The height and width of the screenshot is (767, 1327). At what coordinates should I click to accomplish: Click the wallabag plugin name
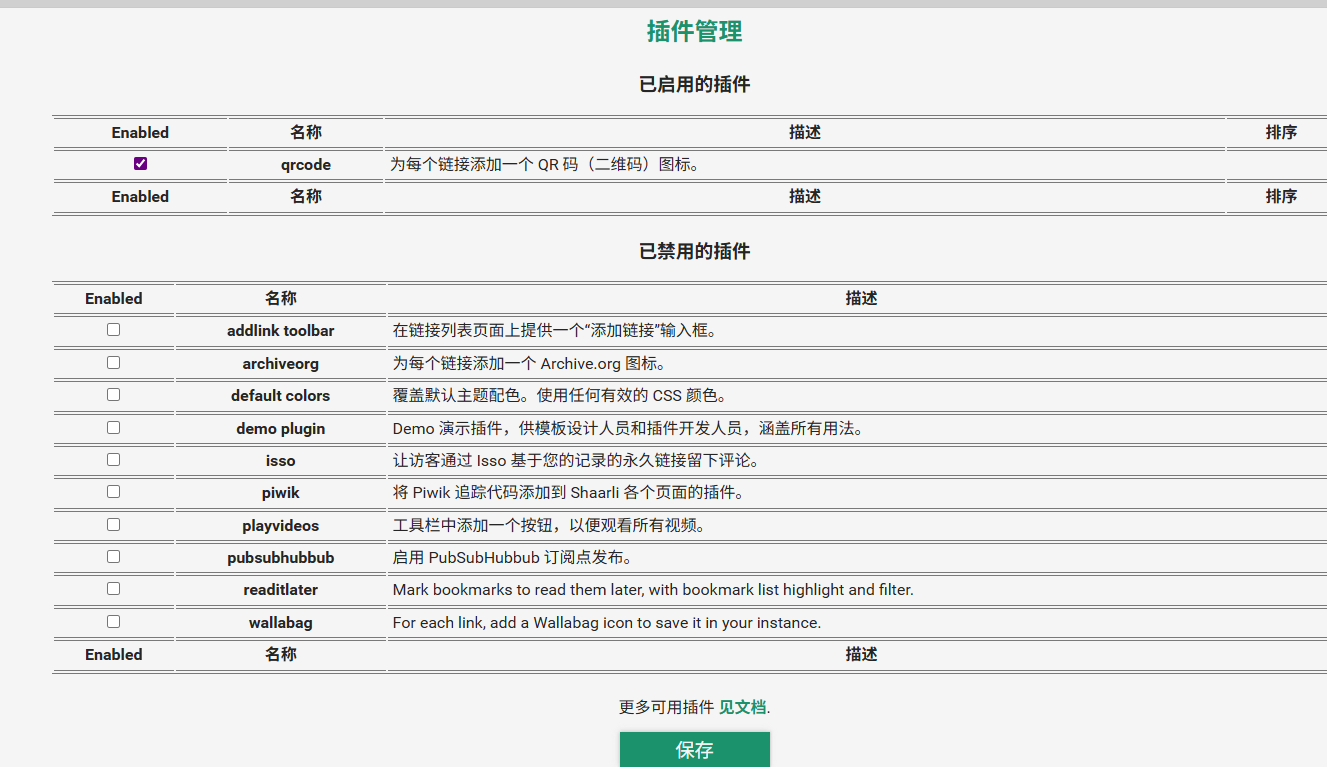pos(281,623)
